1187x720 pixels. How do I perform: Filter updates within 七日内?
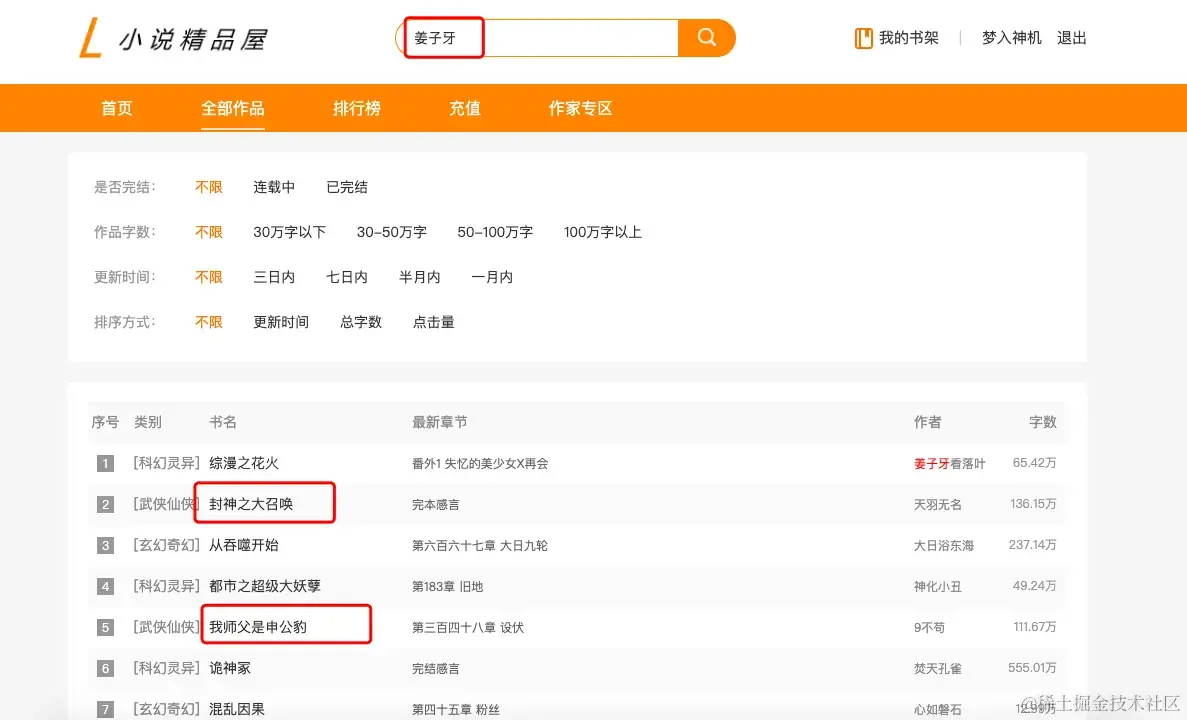[x=347, y=277]
